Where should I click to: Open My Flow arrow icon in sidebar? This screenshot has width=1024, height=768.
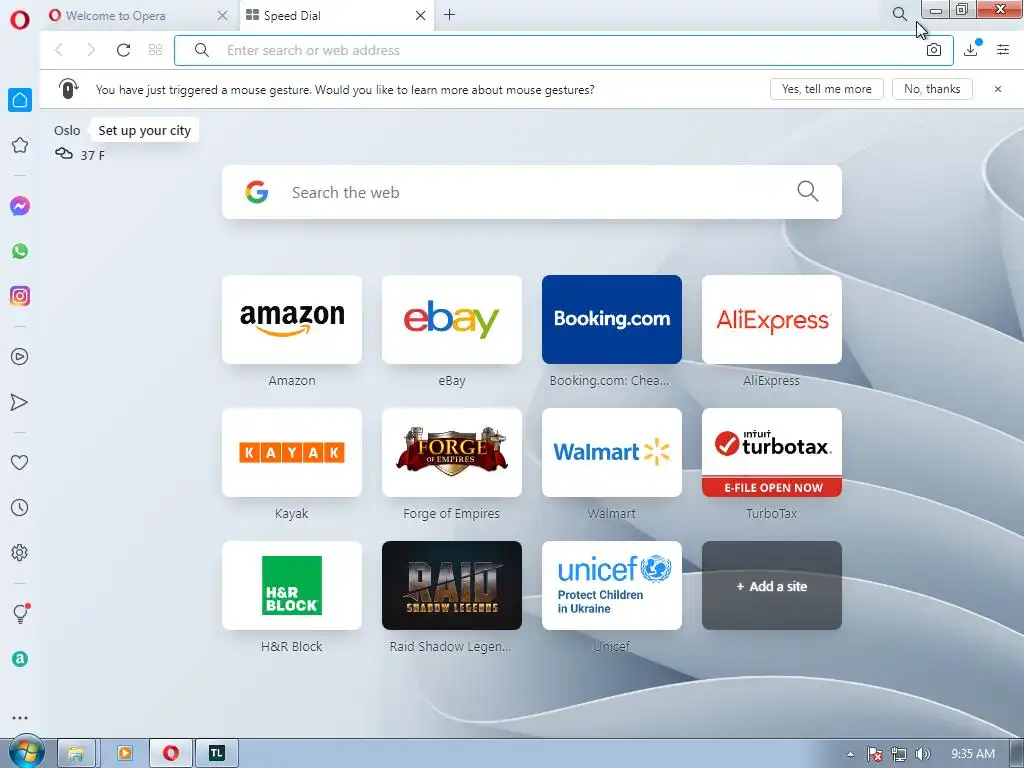(20, 402)
